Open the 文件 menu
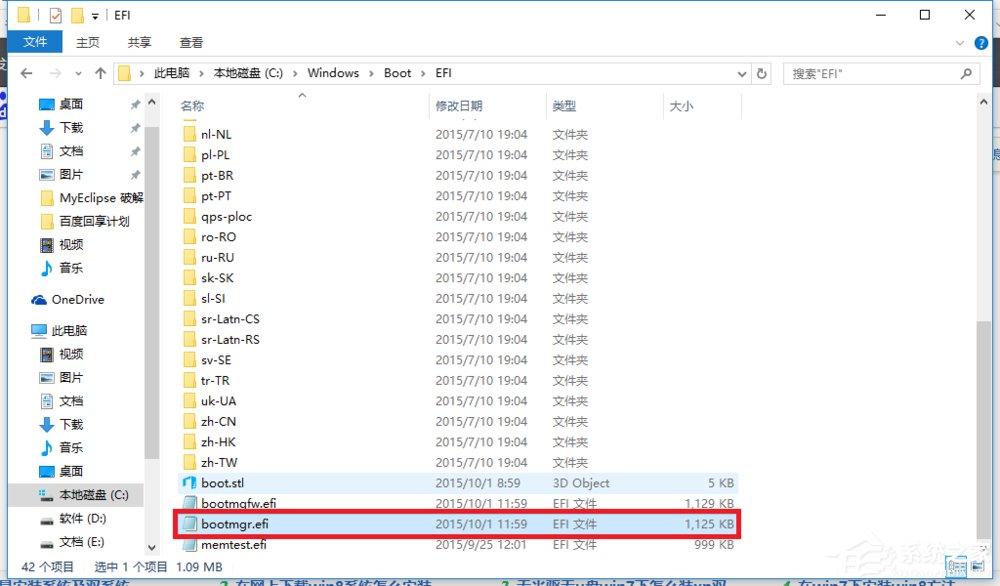Screen dimensions: 1000x586 coord(36,42)
